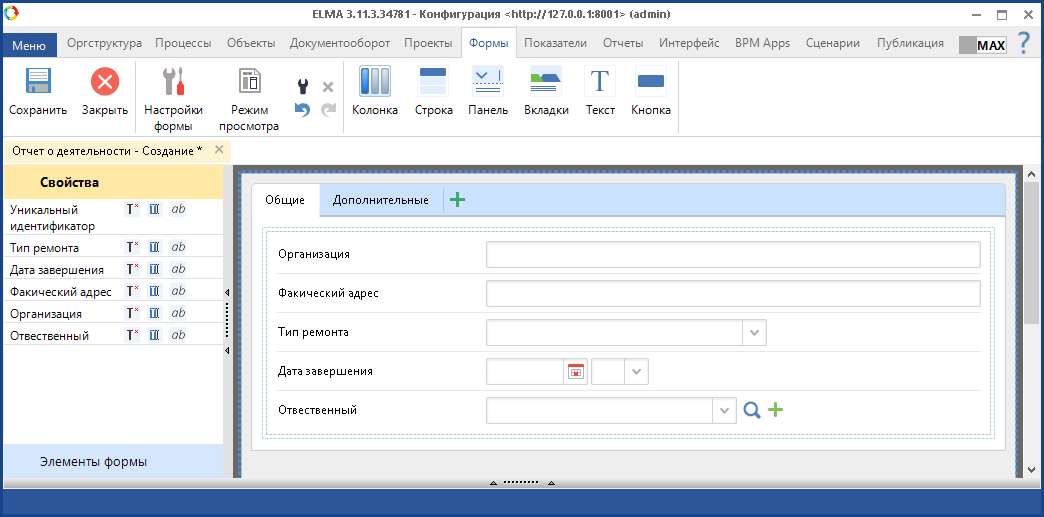Open Настройки формы form settings
This screenshot has width=1044, height=517.
pos(173,83)
